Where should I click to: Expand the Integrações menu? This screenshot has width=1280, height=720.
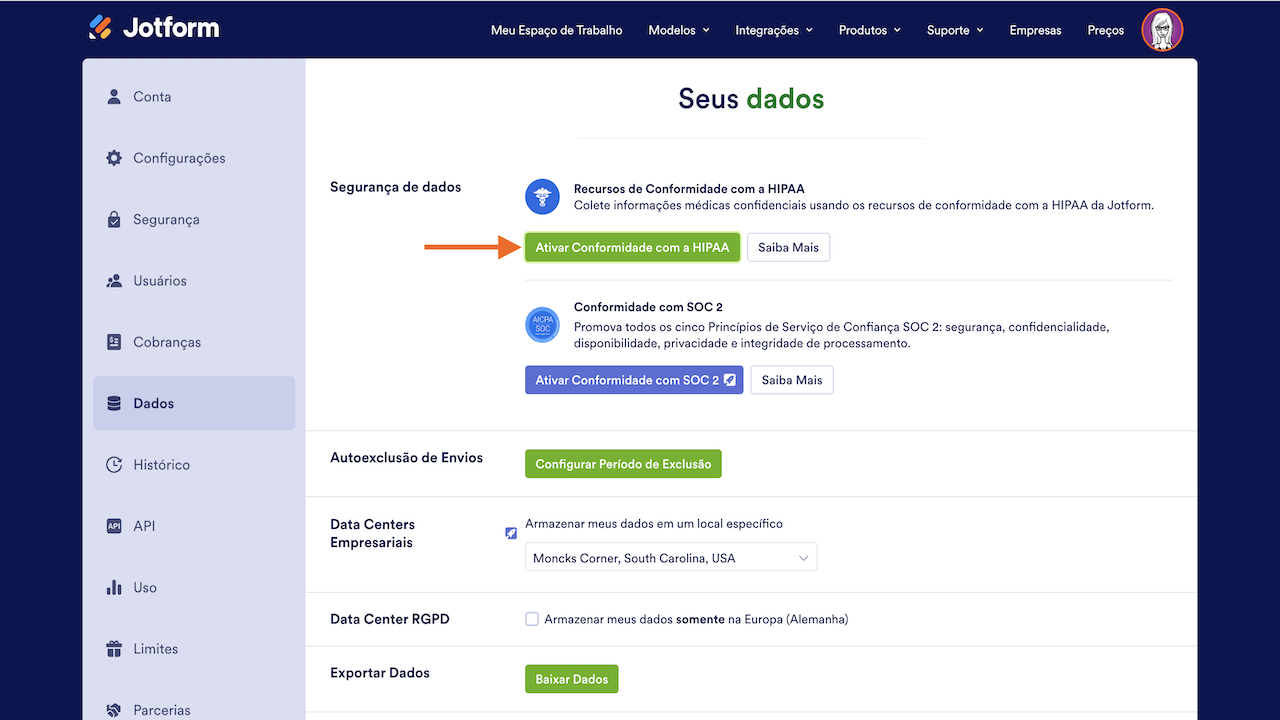(x=774, y=30)
